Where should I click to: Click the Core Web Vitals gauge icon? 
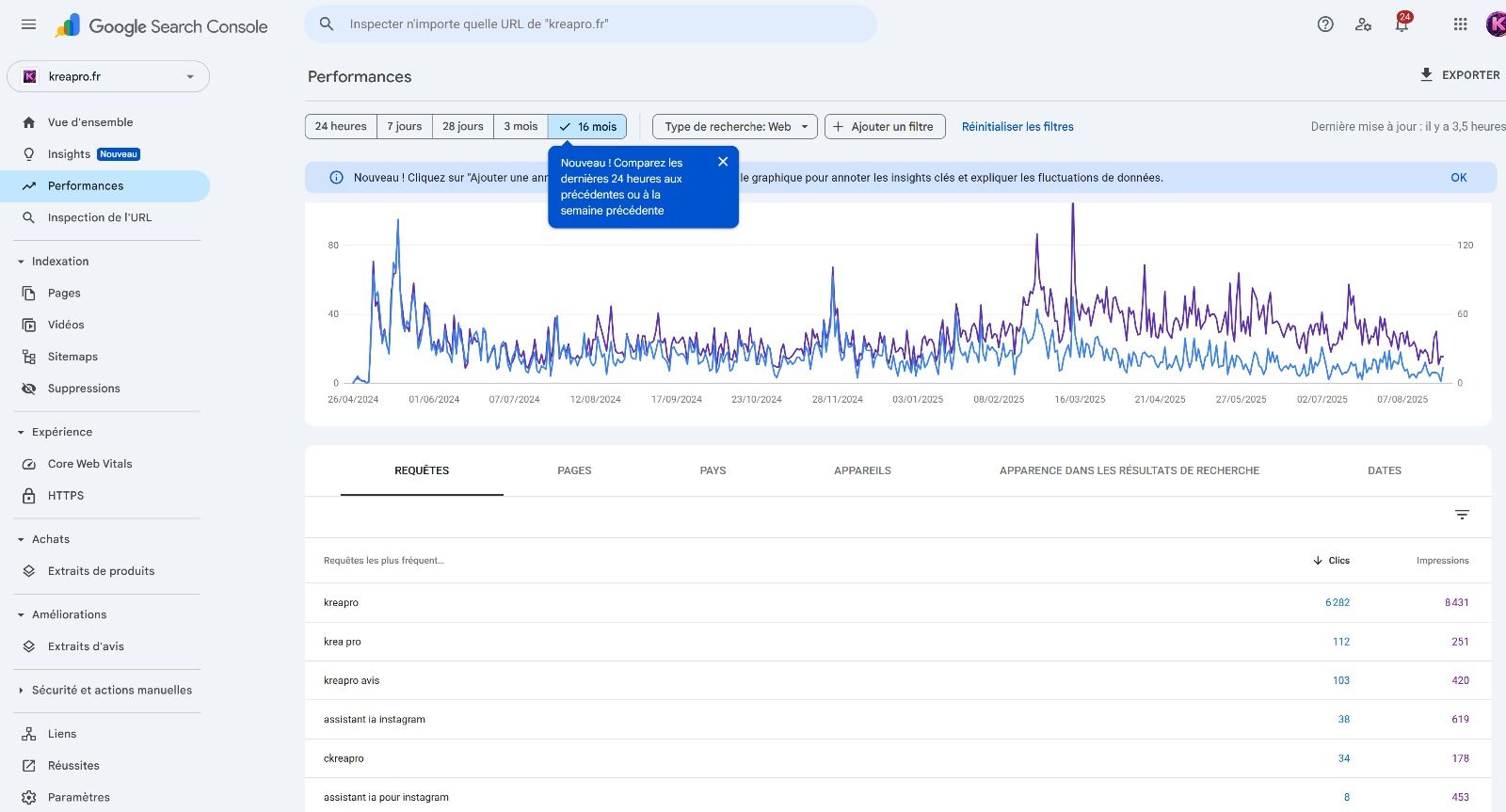[x=29, y=464]
